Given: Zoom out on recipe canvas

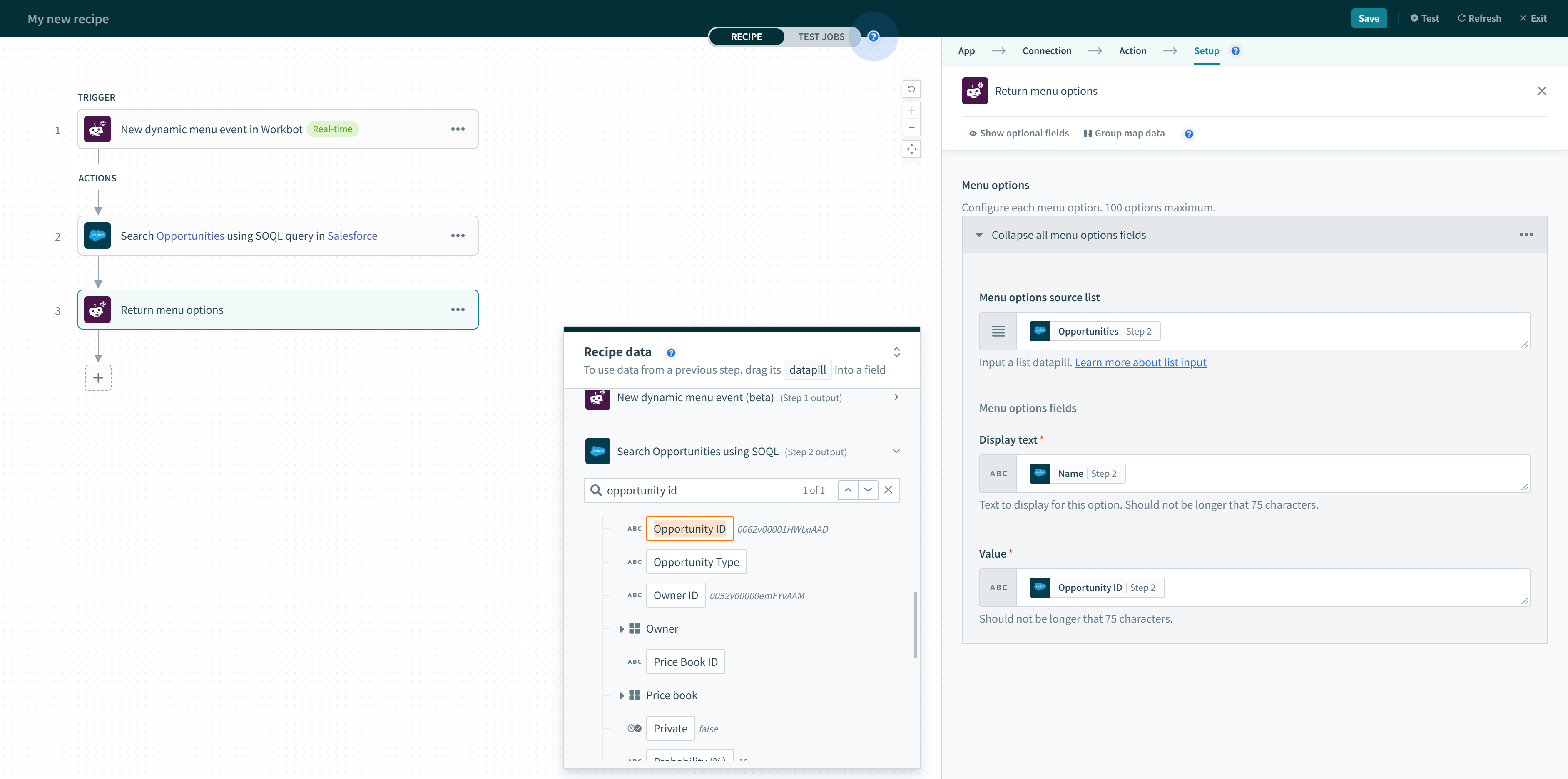Looking at the screenshot, I should tap(911, 127).
